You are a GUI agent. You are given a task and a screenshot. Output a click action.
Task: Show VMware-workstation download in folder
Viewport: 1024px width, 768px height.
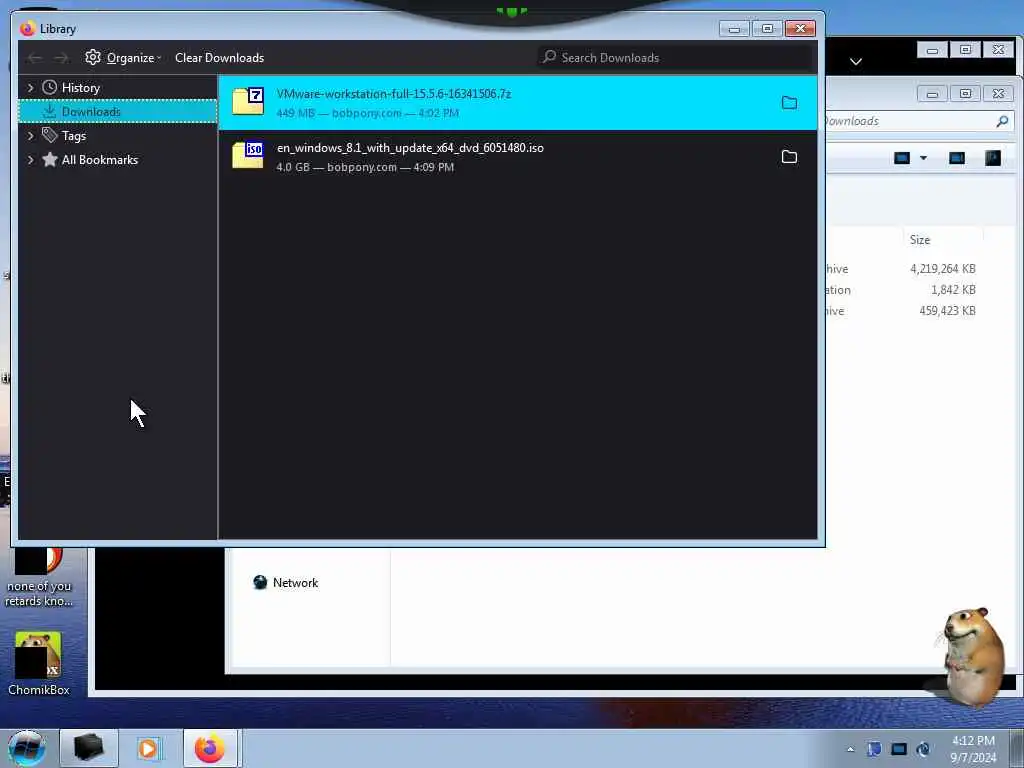pyautogui.click(x=789, y=103)
